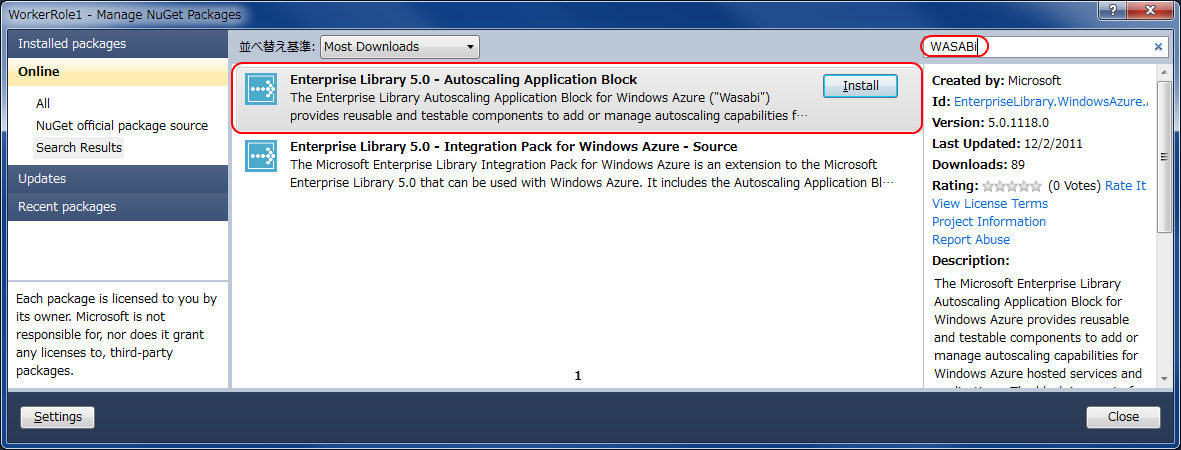Open the Settings dialog

pos(58,417)
